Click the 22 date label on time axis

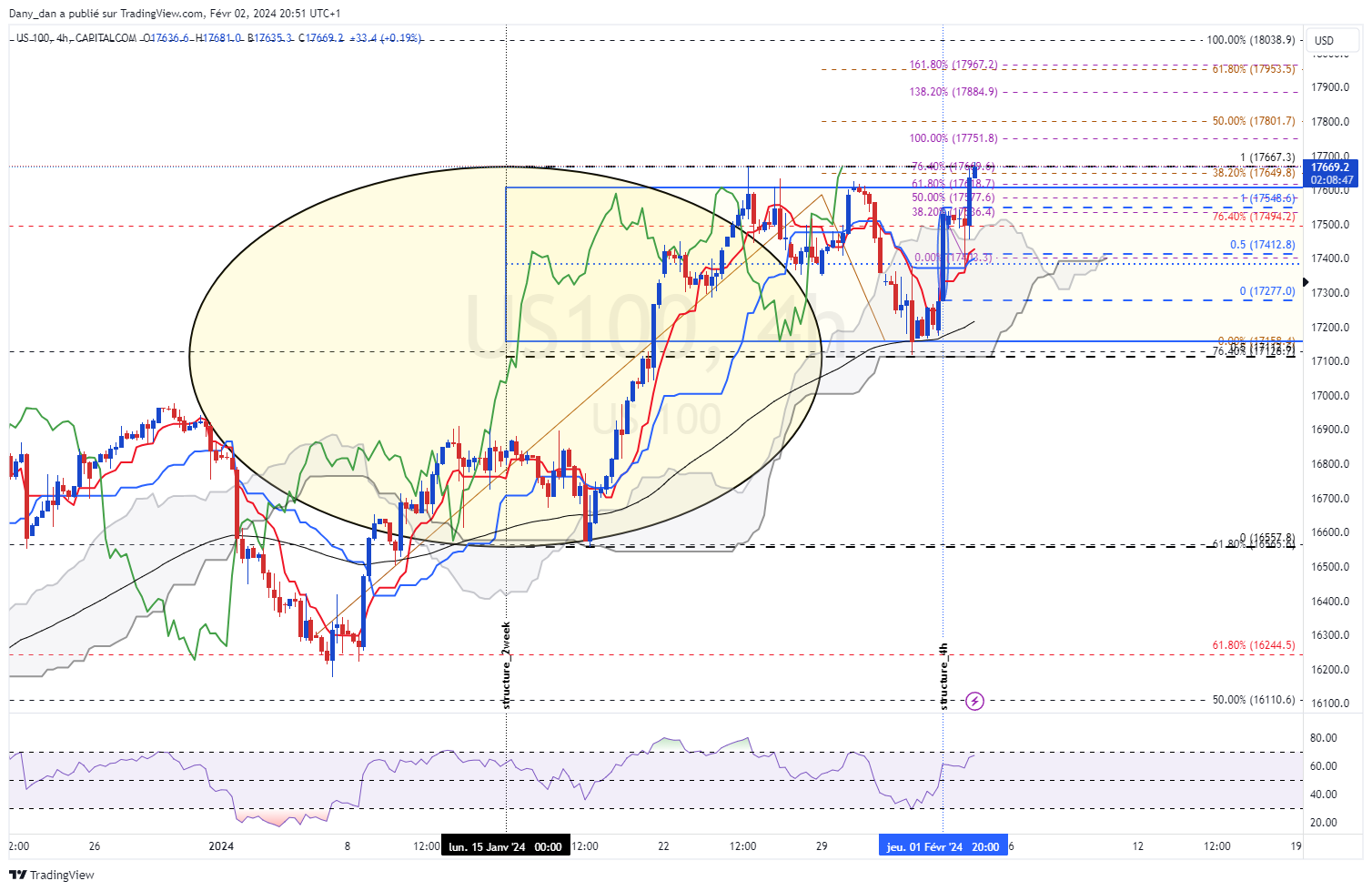click(x=663, y=846)
